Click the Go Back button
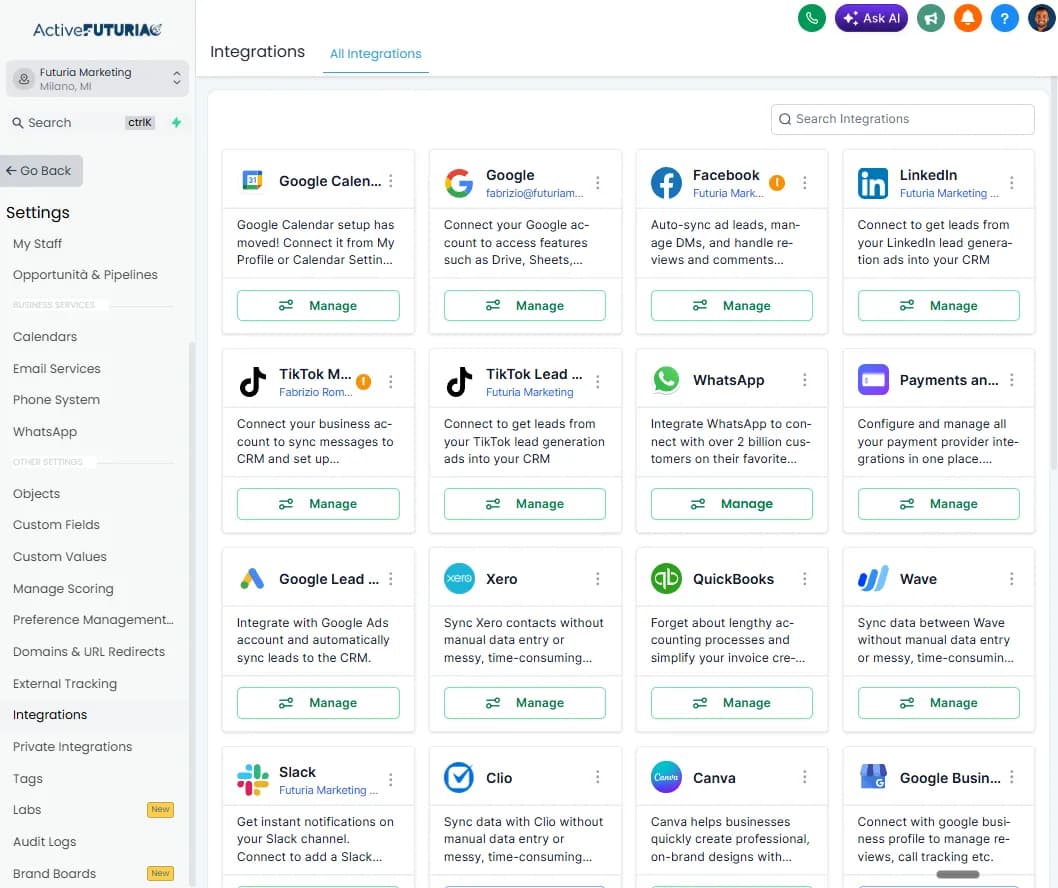1058x888 pixels. (x=41, y=171)
